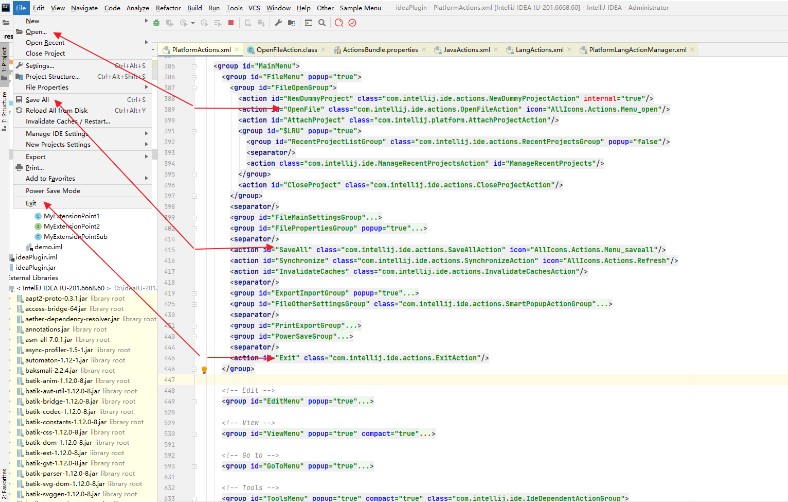Switch to the PlatformLangActionManager.xml tab
The image size is (788, 502).
(x=637, y=50)
